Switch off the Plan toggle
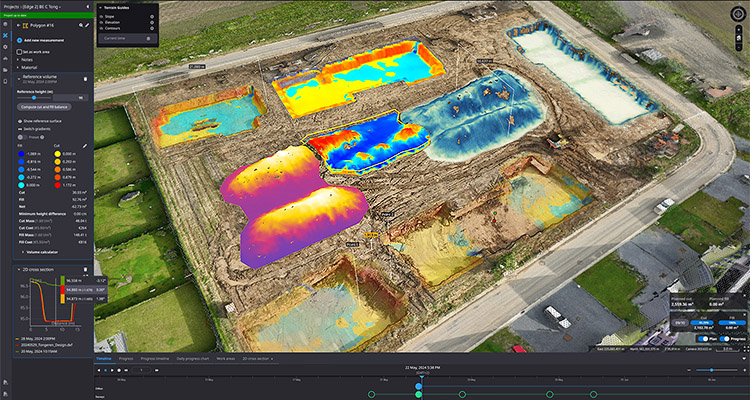This screenshot has width=750, height=400. pos(703,339)
